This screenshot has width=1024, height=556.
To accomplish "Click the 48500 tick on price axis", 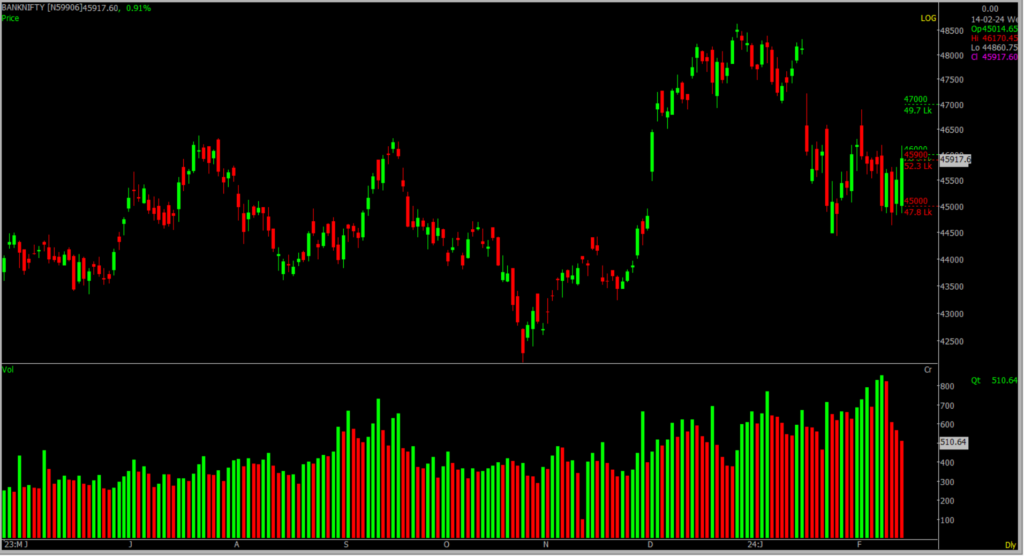I will click(x=951, y=30).
